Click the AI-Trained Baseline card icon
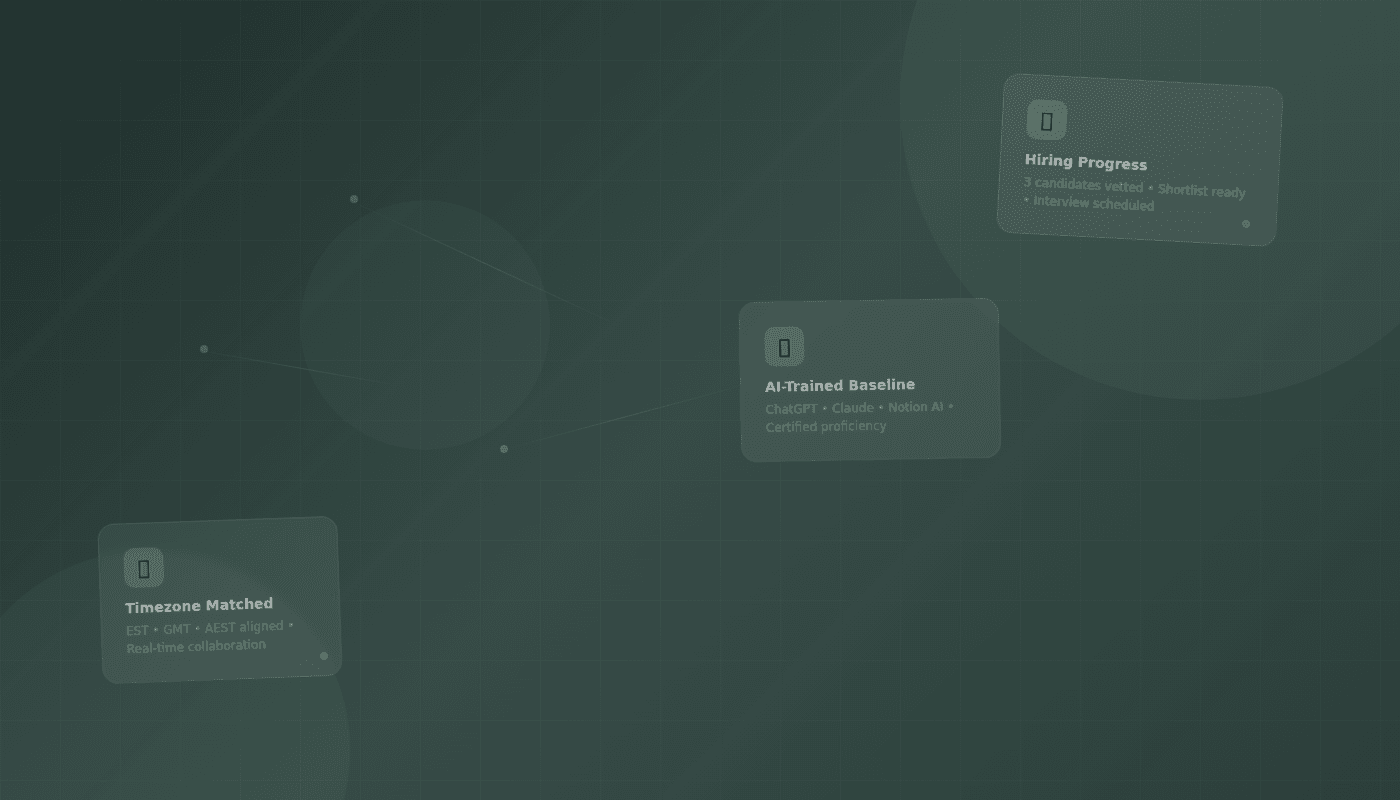This screenshot has height=800, width=1400. click(784, 347)
